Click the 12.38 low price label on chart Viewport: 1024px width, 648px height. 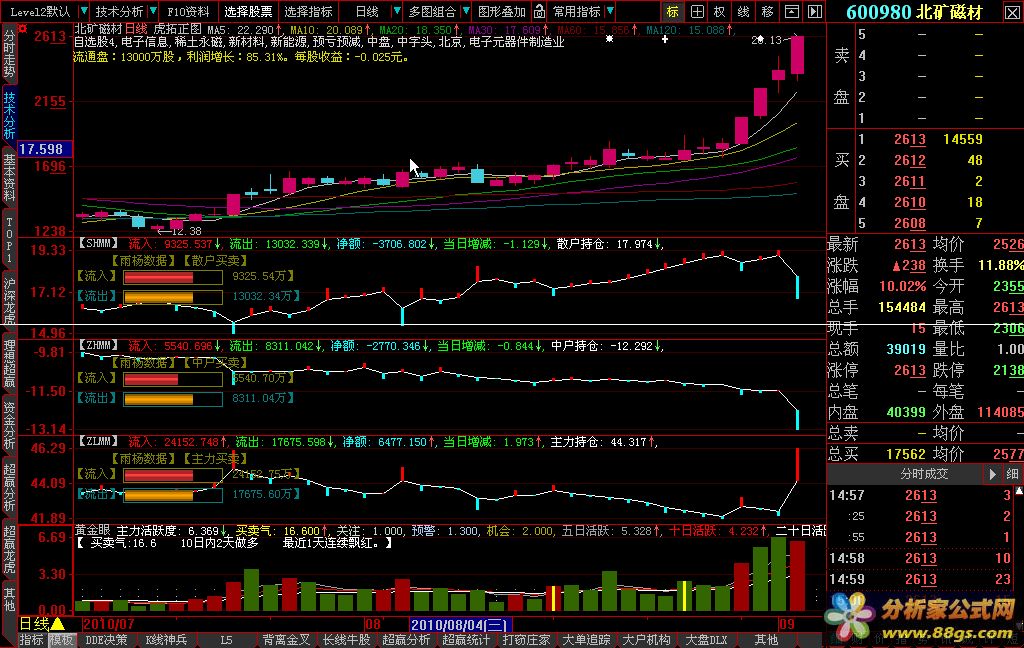pos(185,231)
